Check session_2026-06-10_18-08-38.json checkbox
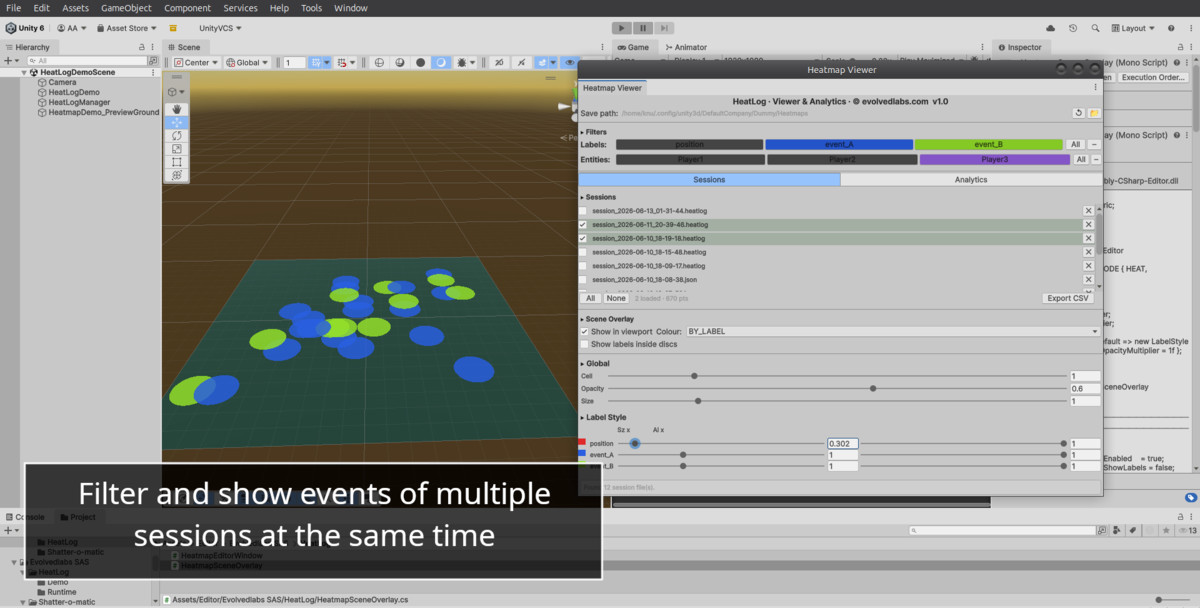The width and height of the screenshot is (1200, 608). 584,279
